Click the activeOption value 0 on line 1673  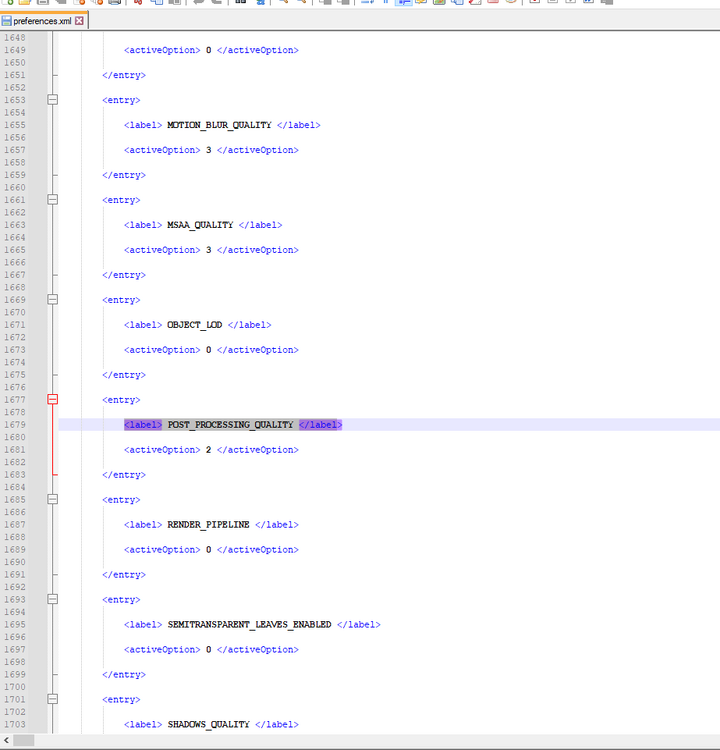point(209,350)
